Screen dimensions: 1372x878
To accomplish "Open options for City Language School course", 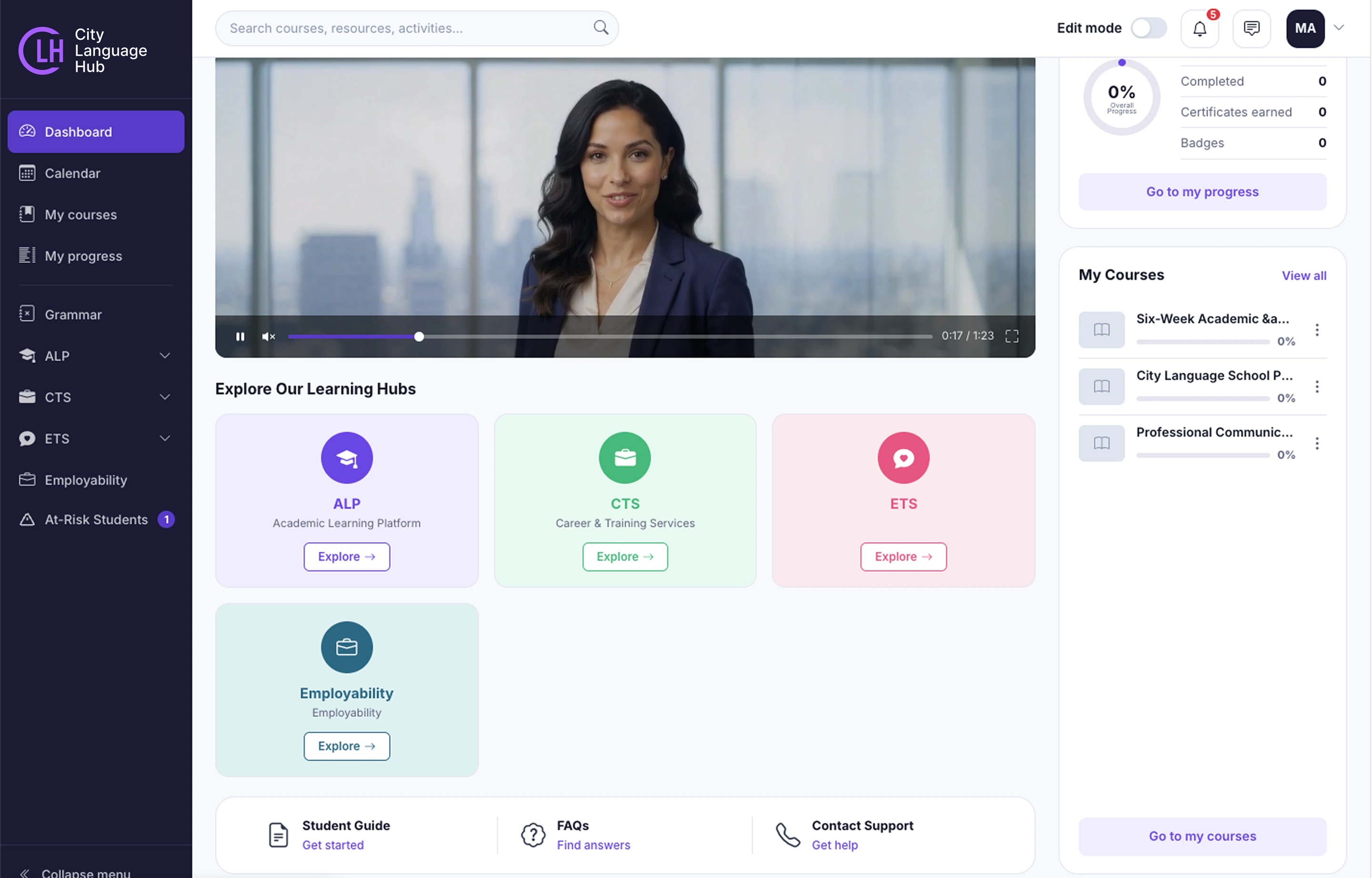I will pyautogui.click(x=1317, y=386).
